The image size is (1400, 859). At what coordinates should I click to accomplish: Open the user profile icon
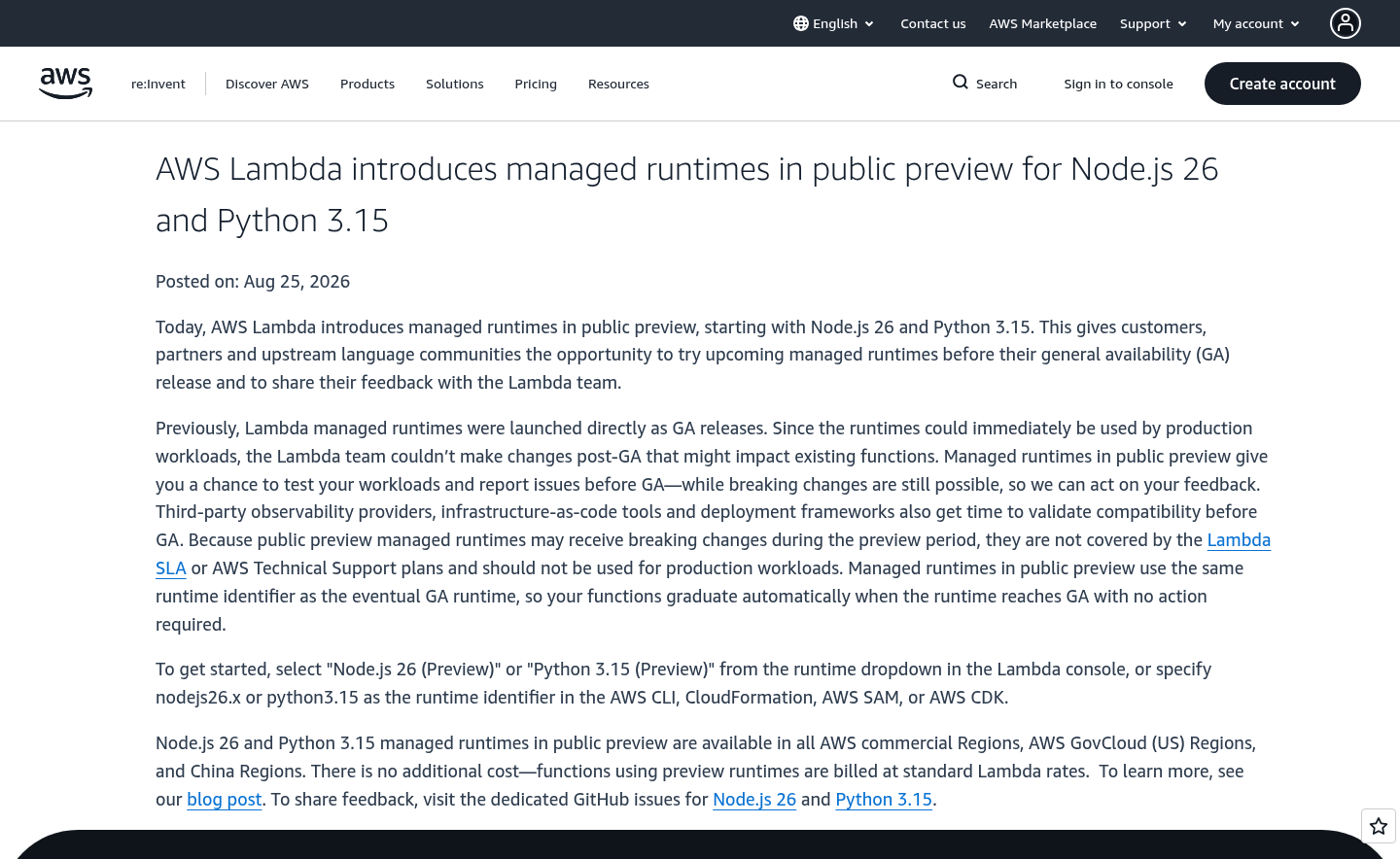[1346, 23]
